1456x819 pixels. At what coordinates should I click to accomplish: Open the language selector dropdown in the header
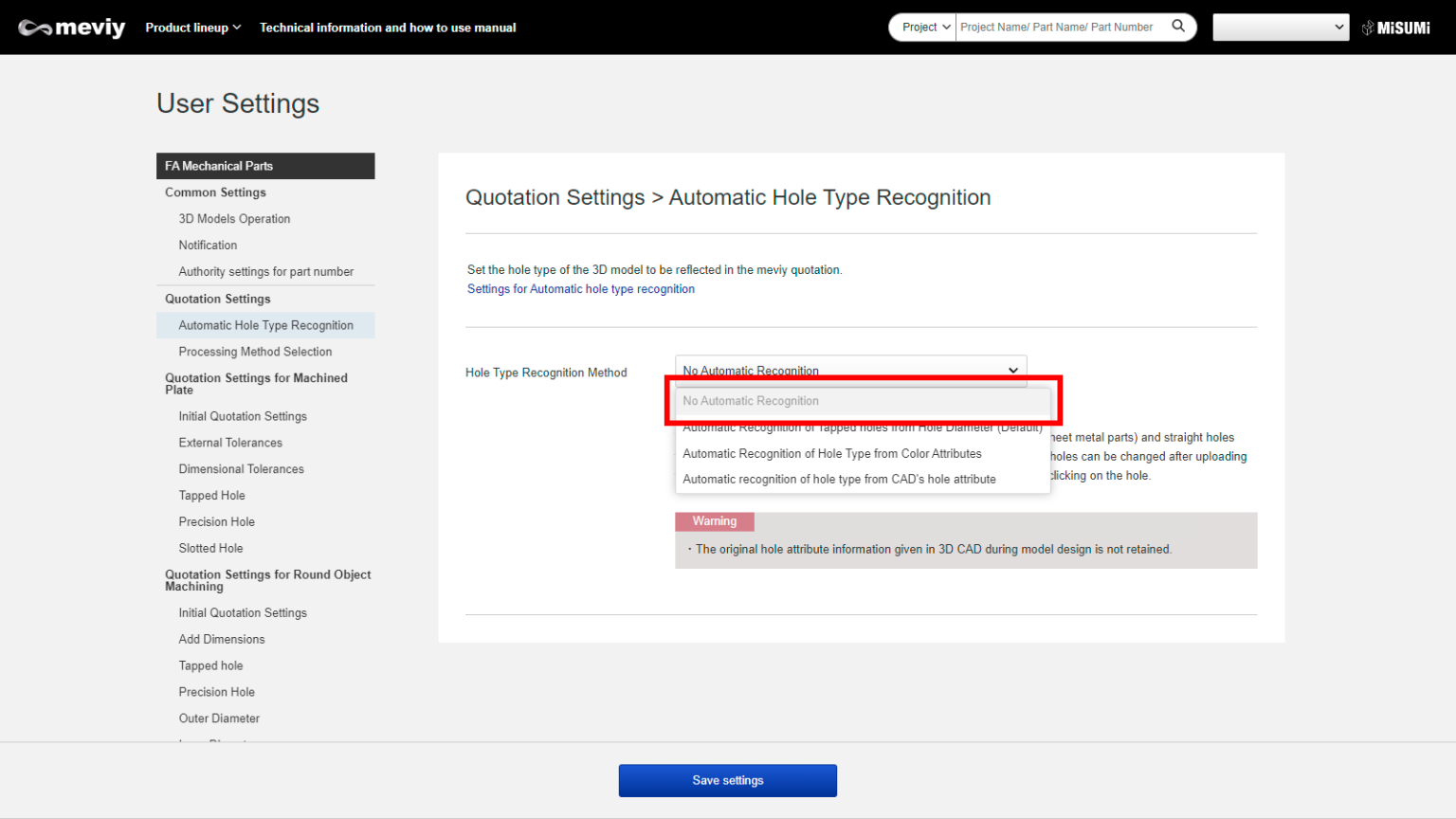(1280, 27)
